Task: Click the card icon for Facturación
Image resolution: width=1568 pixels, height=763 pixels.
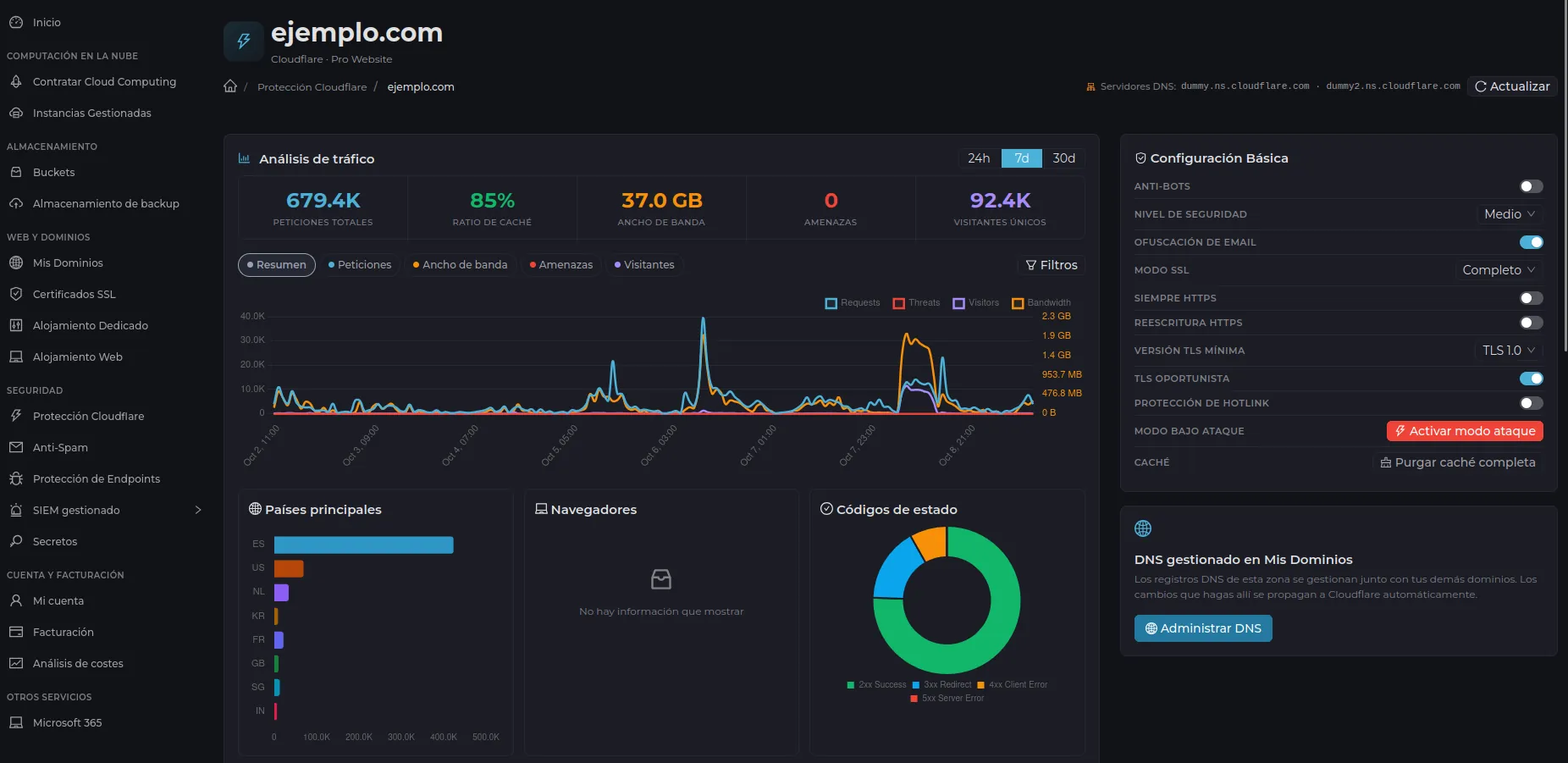Action: click(16, 633)
